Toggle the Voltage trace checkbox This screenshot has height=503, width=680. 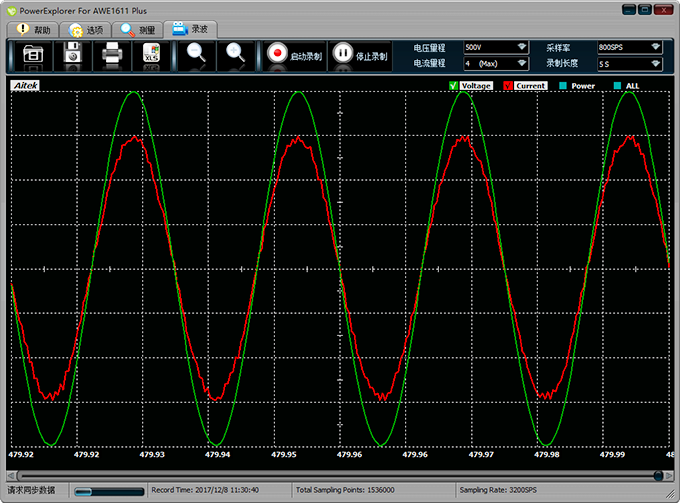[x=454, y=86]
